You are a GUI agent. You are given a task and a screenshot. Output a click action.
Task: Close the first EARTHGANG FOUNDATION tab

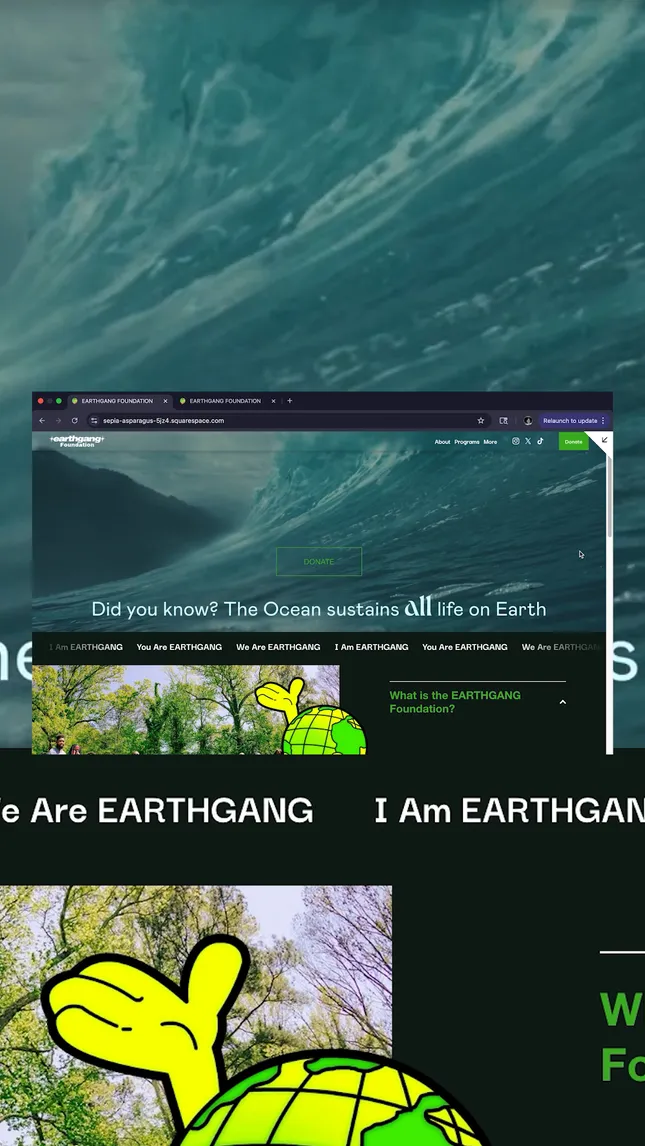[165, 401]
